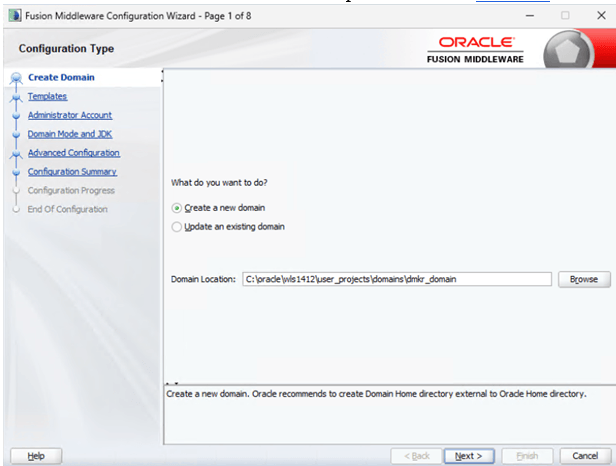The image size is (616, 466).
Task: Click the Domain Location label
Action: pyautogui.click(x=203, y=279)
